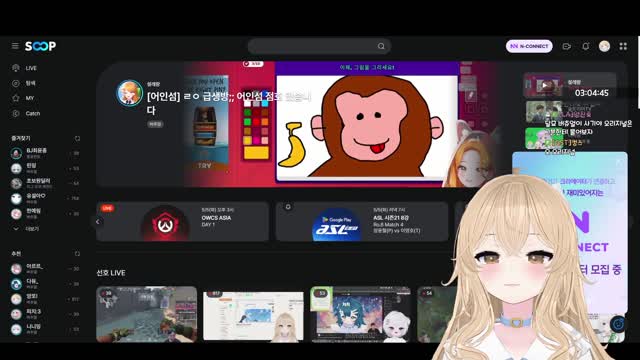This screenshot has height=360, width=640.
Task: Open recommended channel 나나링
Action: click(x=45, y=329)
